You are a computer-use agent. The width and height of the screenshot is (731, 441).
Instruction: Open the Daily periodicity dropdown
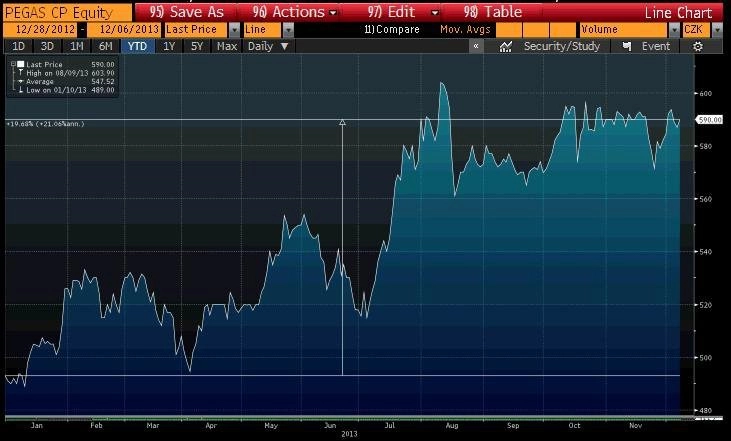tap(268, 46)
